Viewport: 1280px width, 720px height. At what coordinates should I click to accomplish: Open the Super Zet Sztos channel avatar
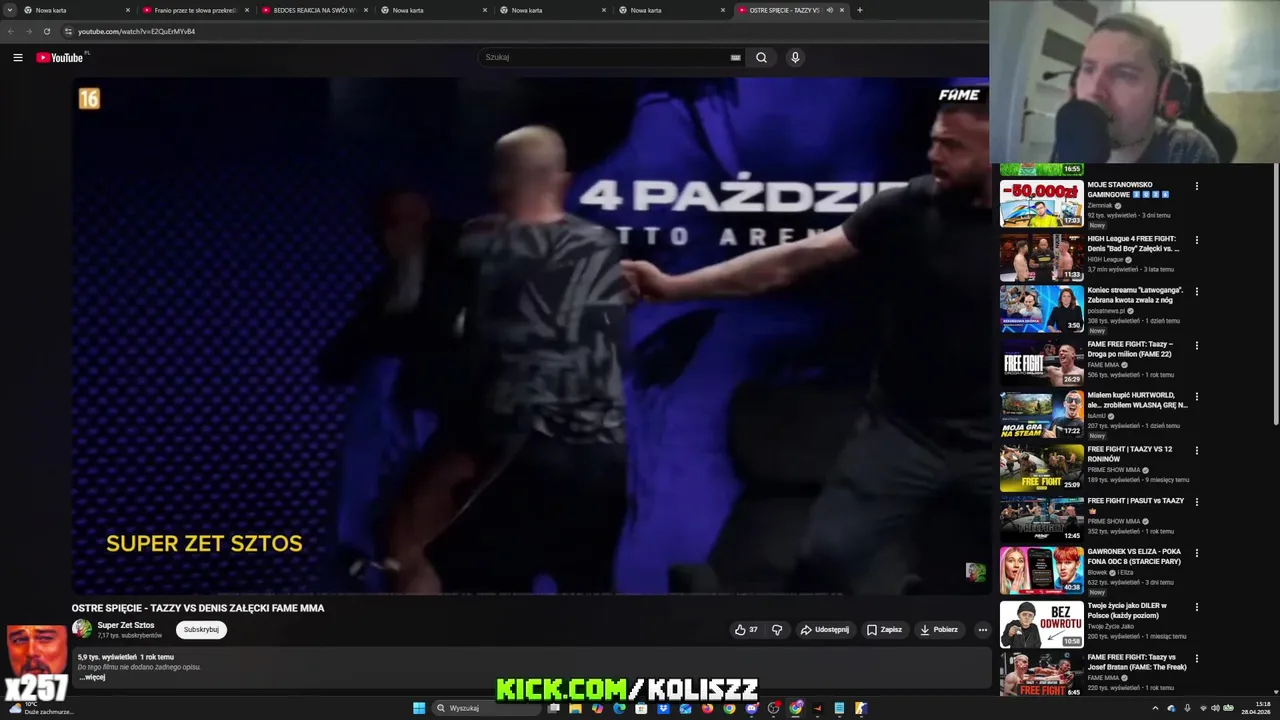click(x=82, y=629)
